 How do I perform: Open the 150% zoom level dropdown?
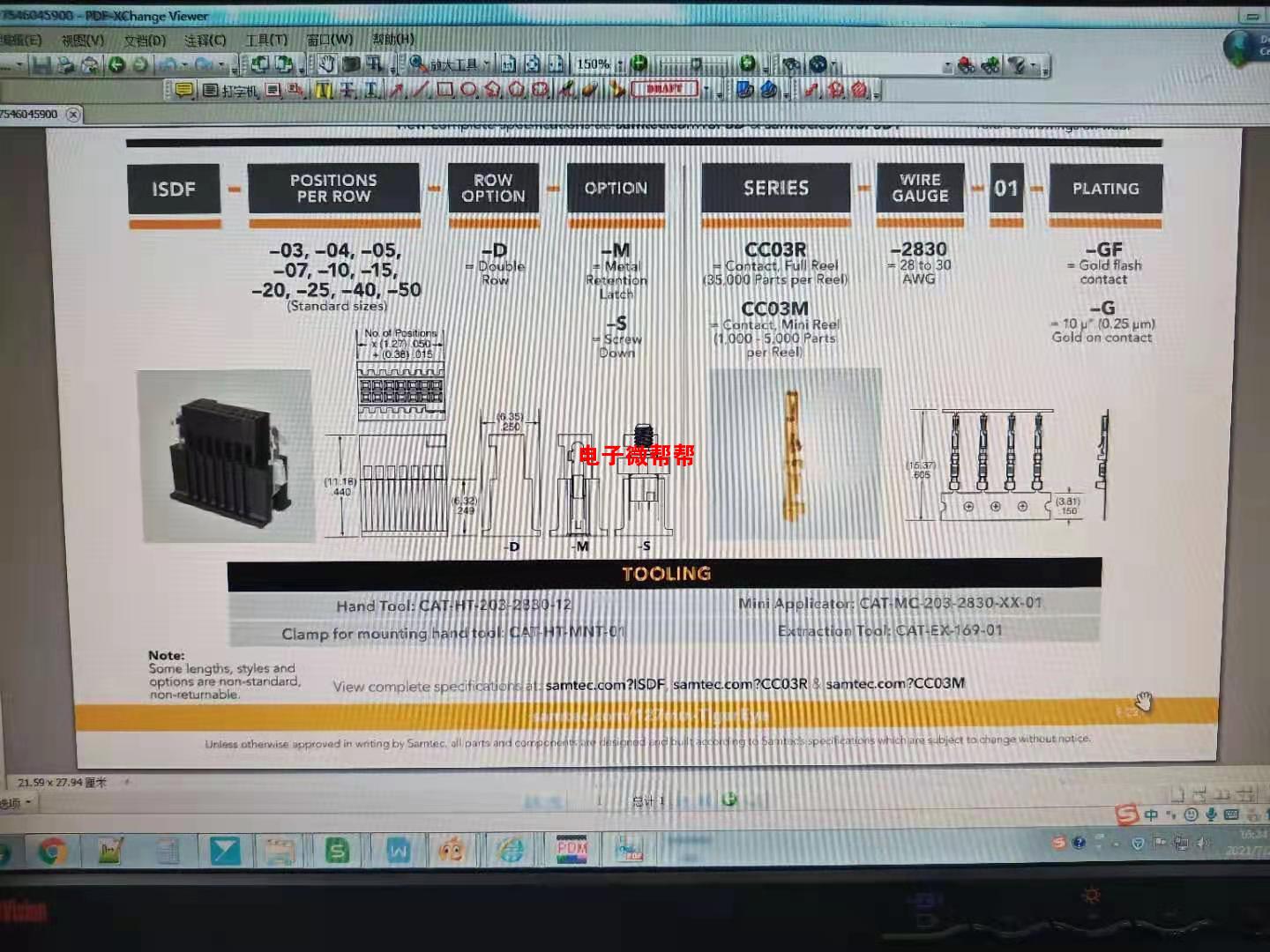[x=620, y=64]
